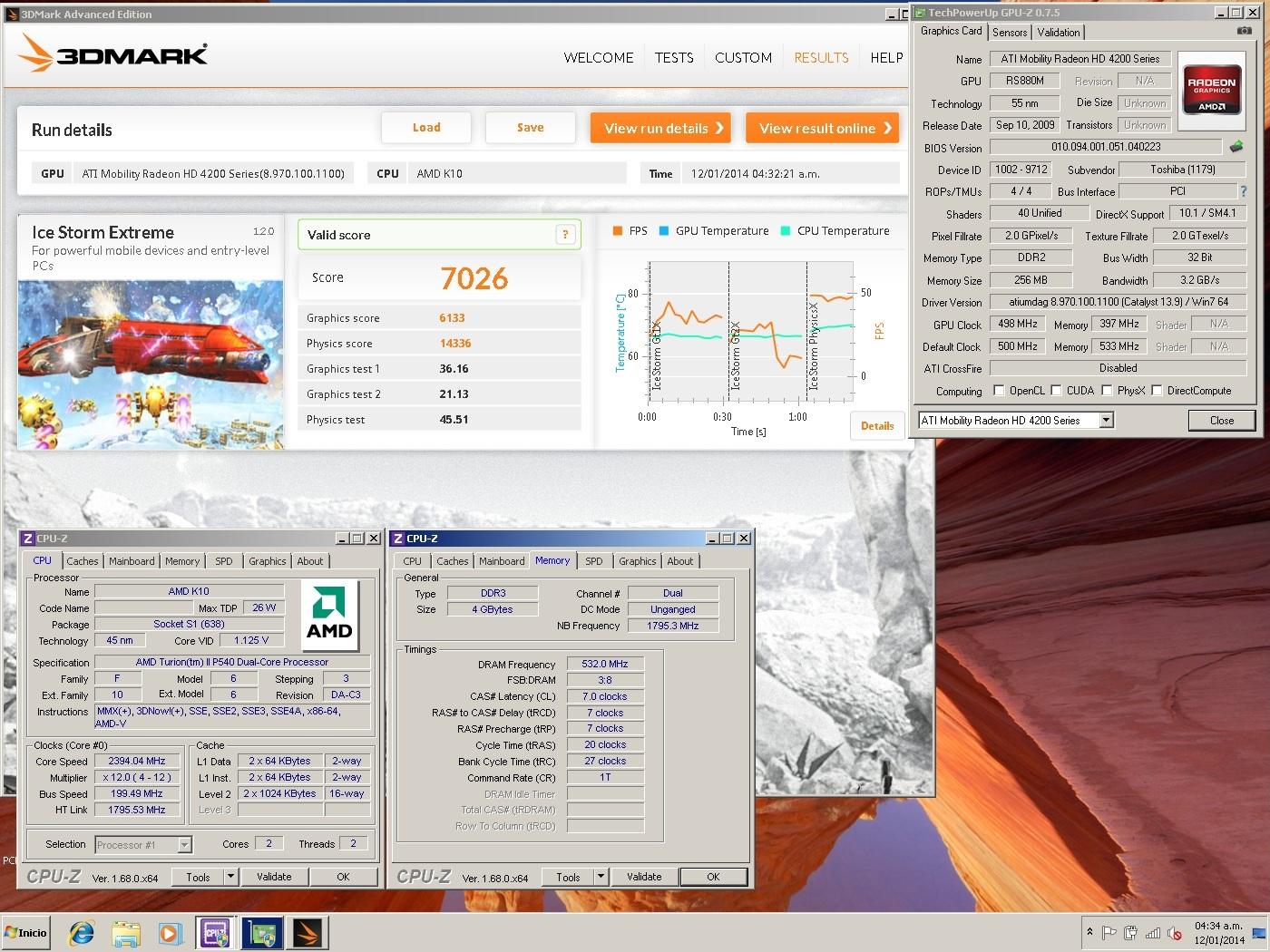The height and width of the screenshot is (952, 1270).
Task: Click Ice Storm Extreme thumbnail image
Action: click(x=151, y=365)
